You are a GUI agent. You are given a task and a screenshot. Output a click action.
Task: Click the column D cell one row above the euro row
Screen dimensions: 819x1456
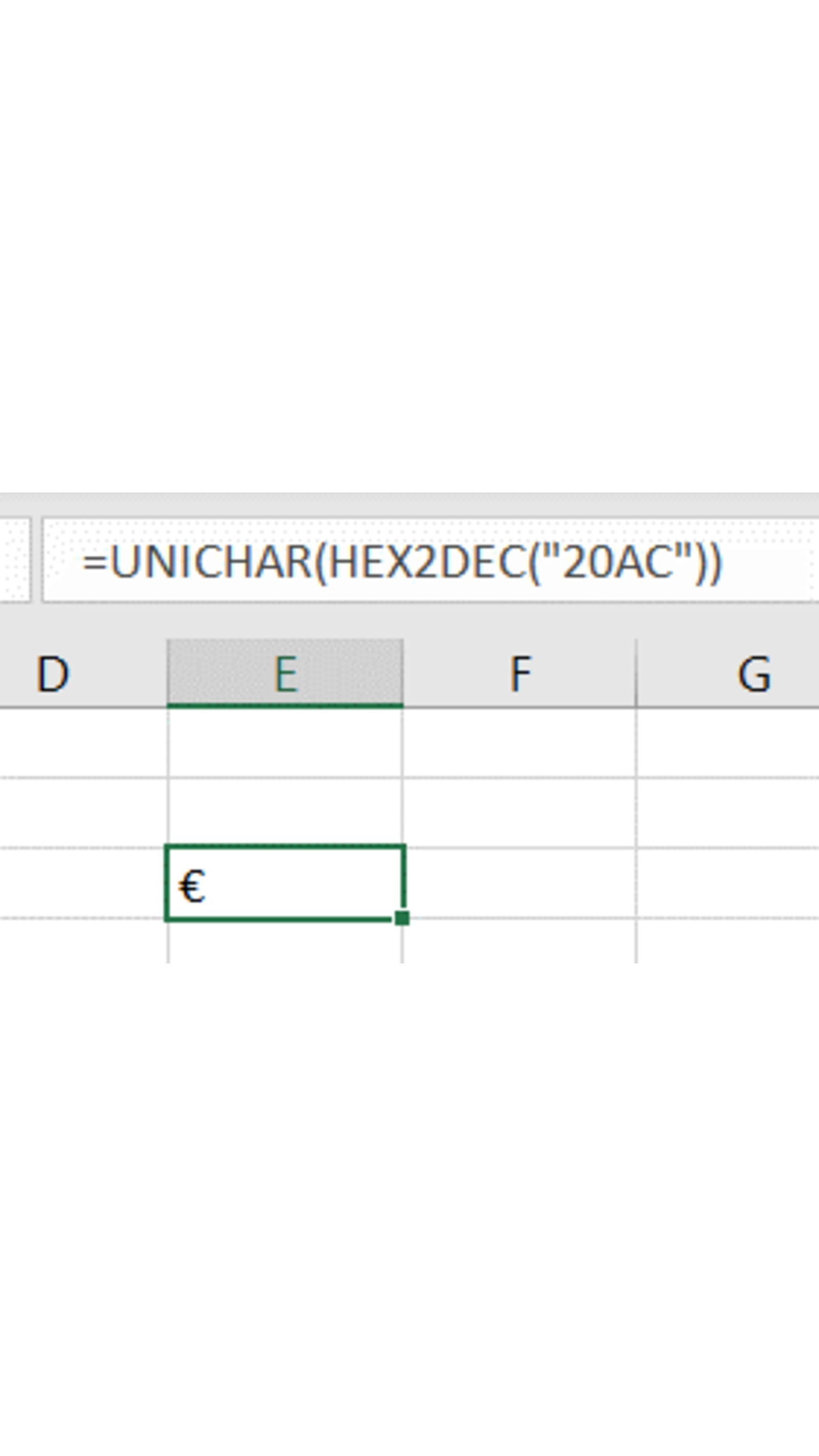82,813
